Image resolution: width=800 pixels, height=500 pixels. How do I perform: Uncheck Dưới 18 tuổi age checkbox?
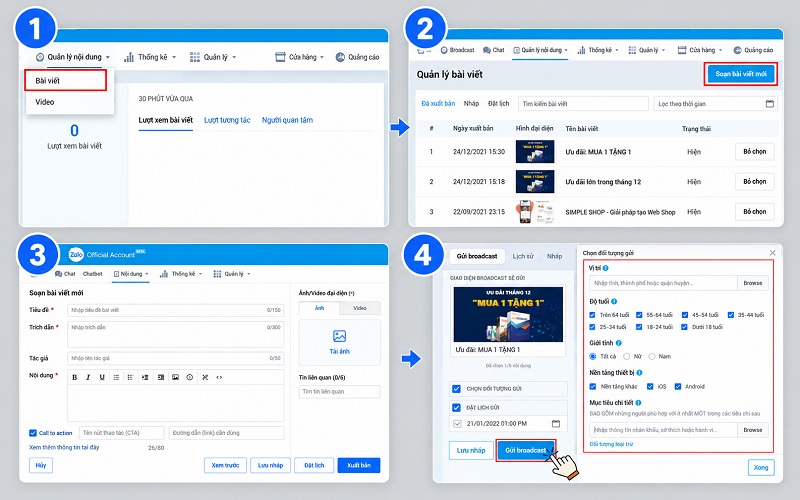[x=684, y=327]
